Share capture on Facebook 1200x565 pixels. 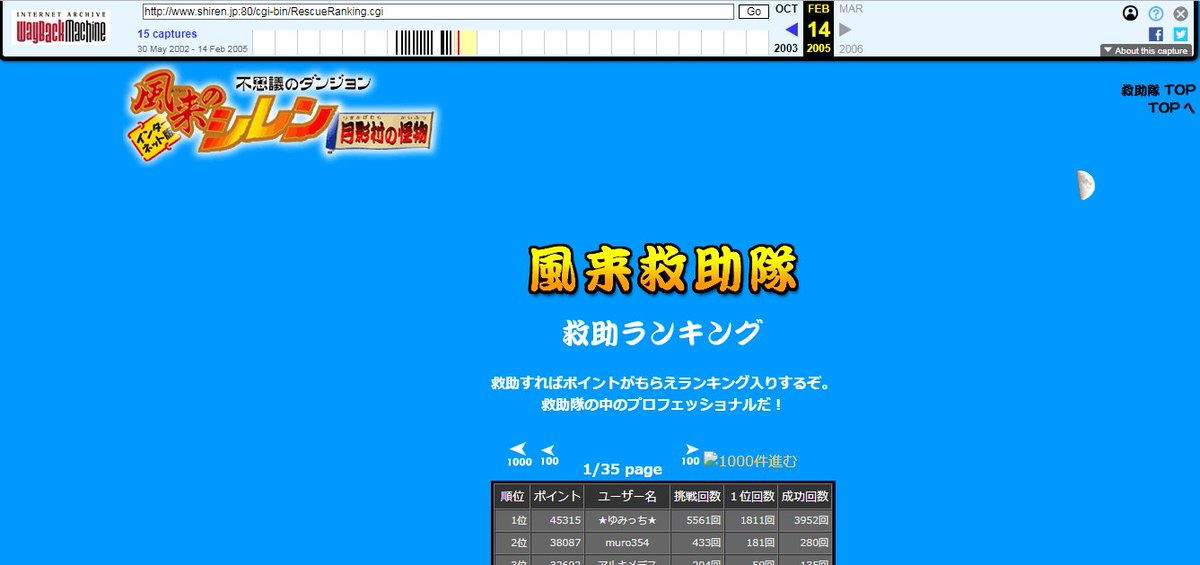[x=1156, y=34]
